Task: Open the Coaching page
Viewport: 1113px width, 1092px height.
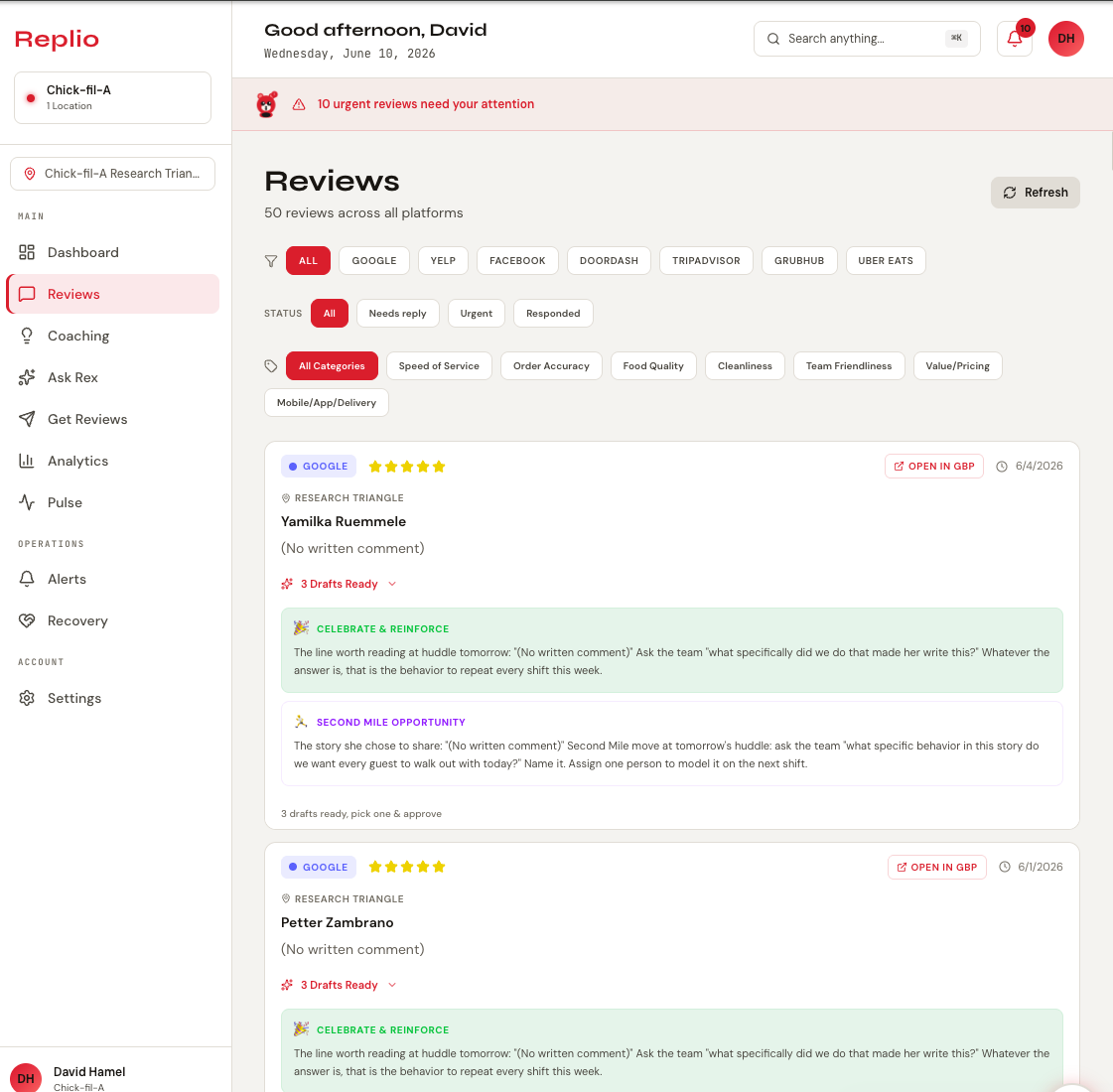Action: point(112,337)
